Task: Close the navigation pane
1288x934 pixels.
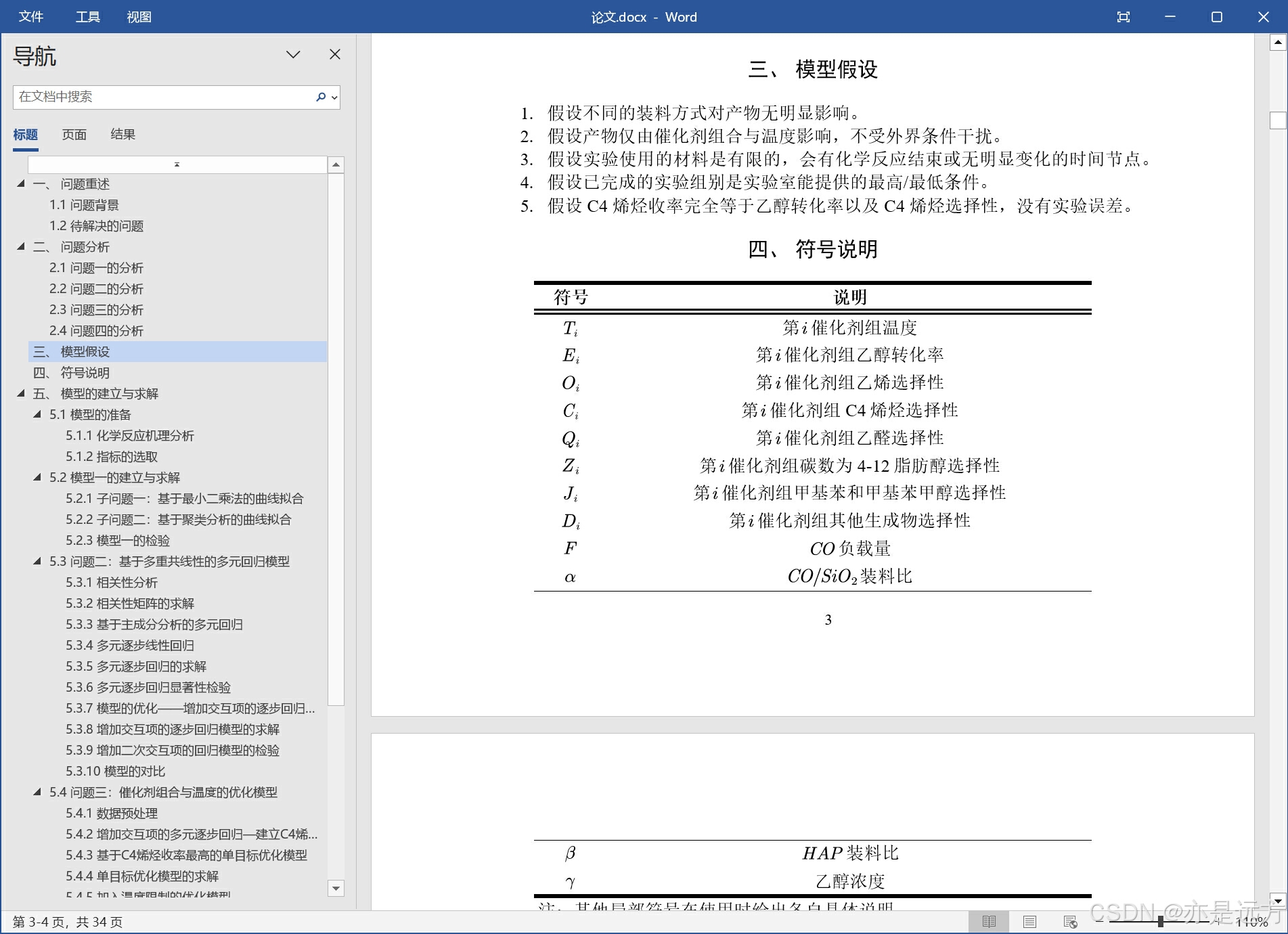Action: pyautogui.click(x=334, y=54)
